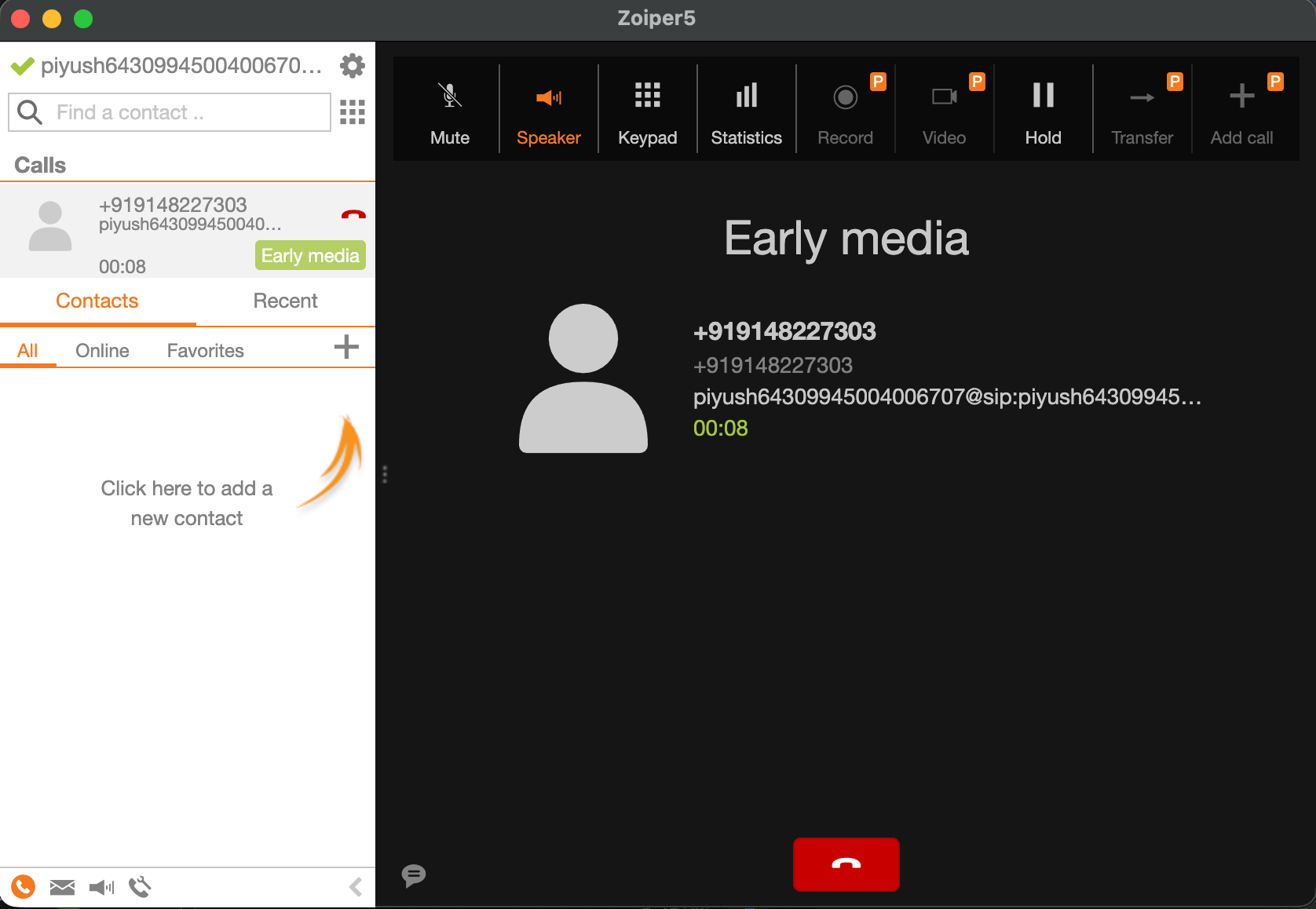Click the SIP address piyush64309945004006707@sip text
This screenshot has height=909, width=1316.
[x=947, y=397]
